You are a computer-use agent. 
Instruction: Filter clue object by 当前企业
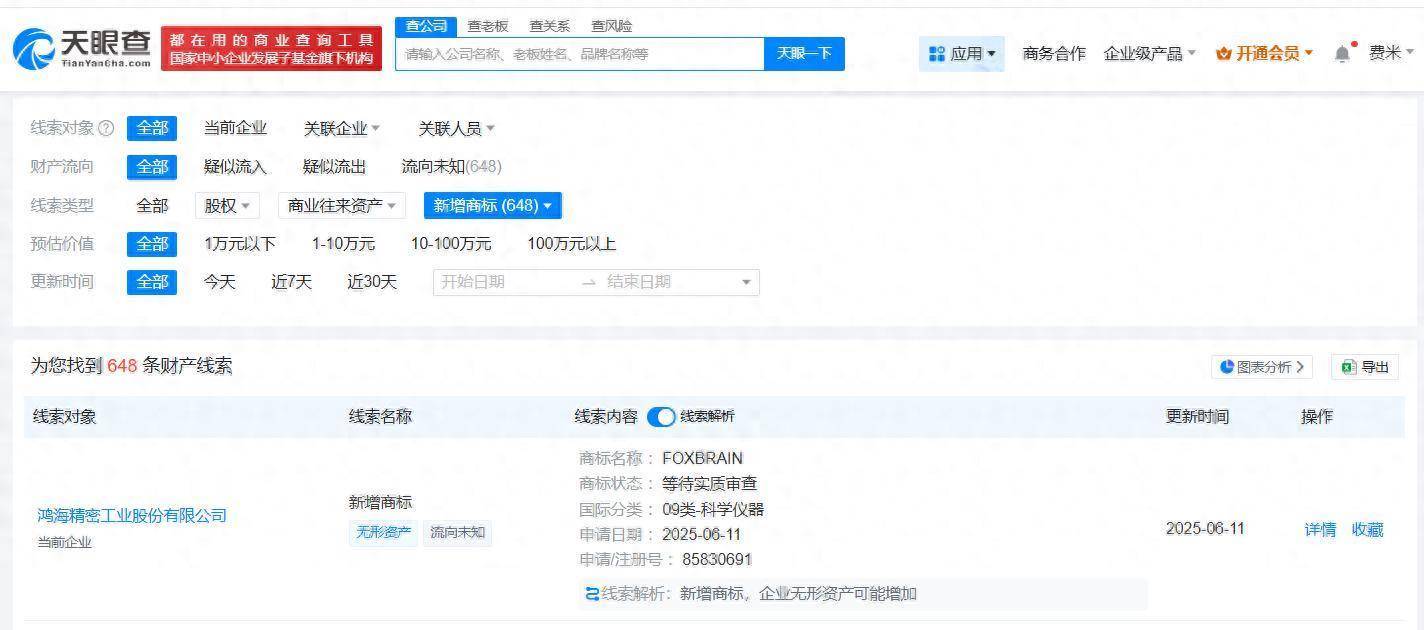(235, 128)
